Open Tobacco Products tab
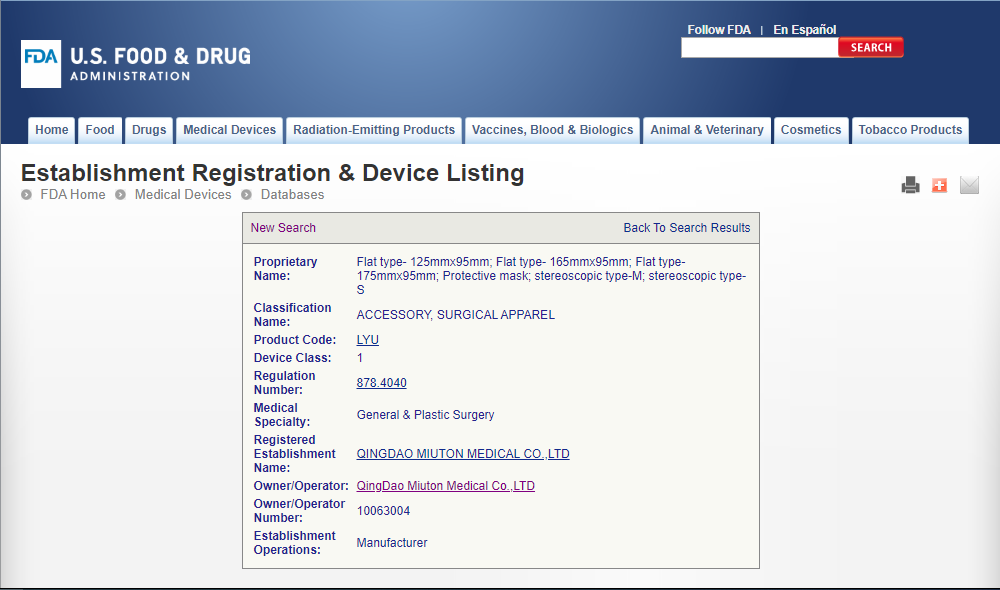The height and width of the screenshot is (590, 1000). click(910, 130)
